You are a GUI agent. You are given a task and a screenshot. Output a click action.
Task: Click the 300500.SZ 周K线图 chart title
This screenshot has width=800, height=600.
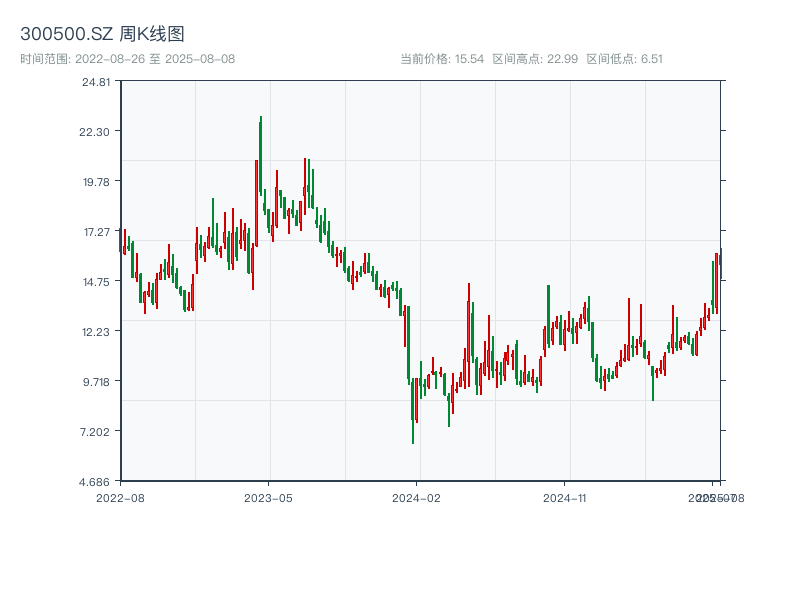[x=102, y=35]
